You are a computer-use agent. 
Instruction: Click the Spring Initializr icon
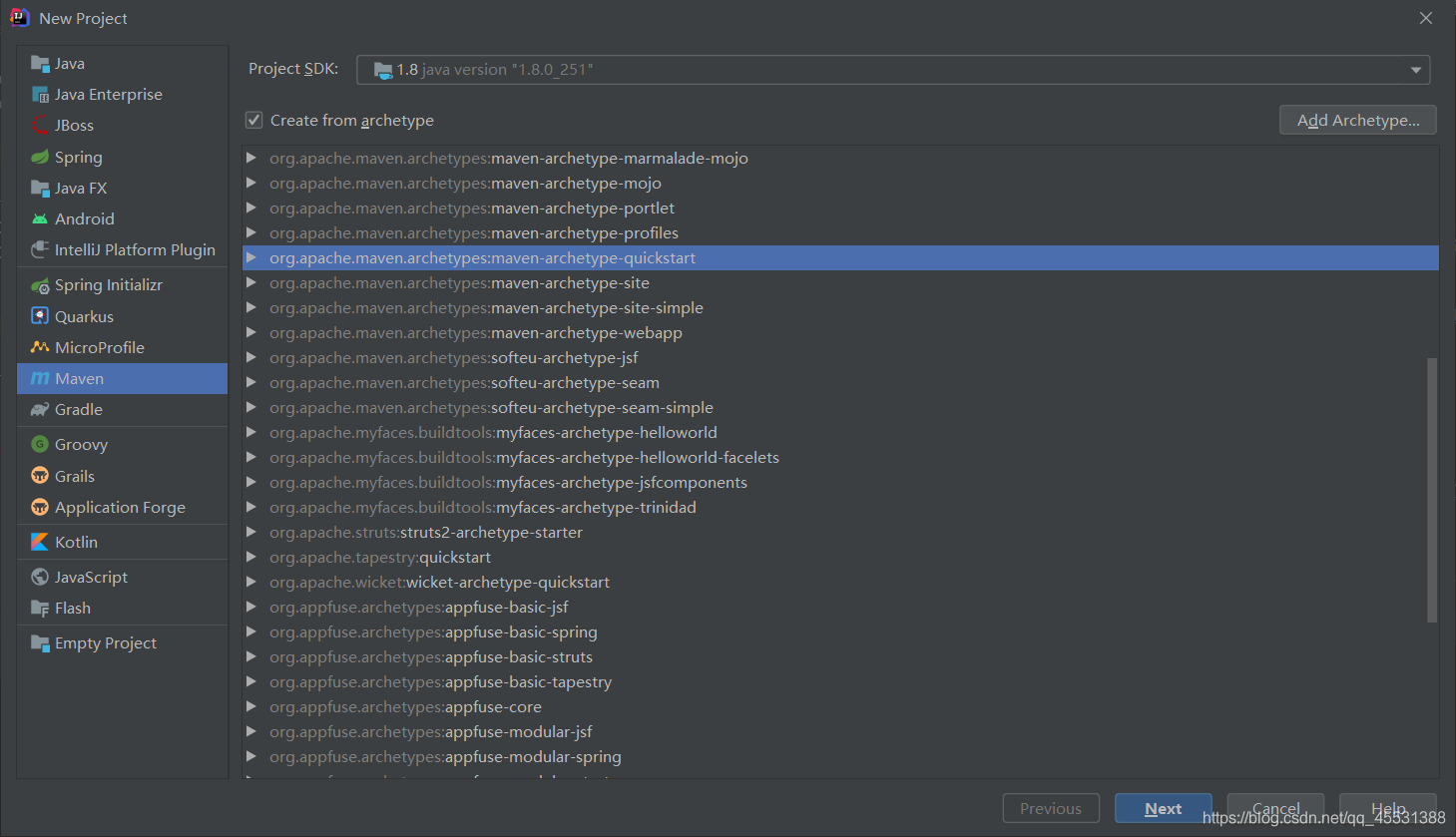40,285
